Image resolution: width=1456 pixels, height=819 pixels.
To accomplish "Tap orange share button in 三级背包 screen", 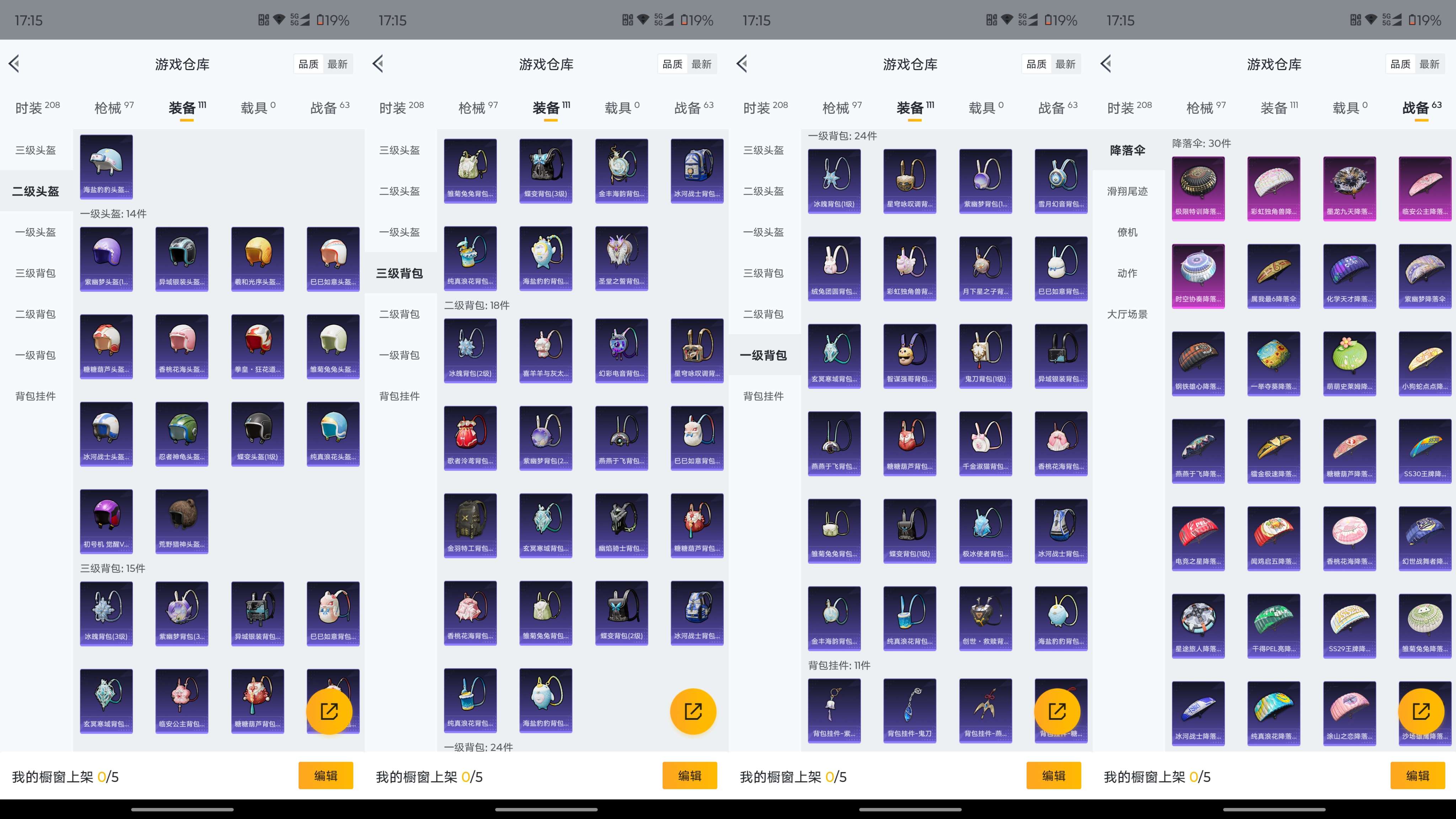I will click(x=693, y=711).
